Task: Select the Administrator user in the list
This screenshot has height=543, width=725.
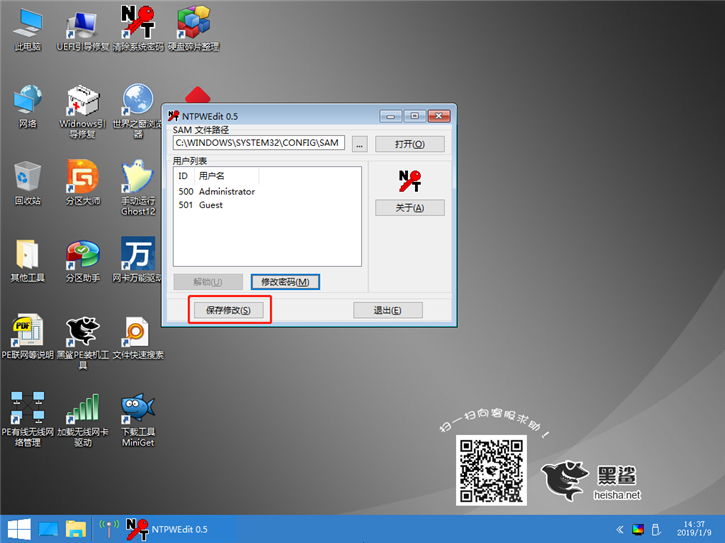Action: [x=226, y=191]
